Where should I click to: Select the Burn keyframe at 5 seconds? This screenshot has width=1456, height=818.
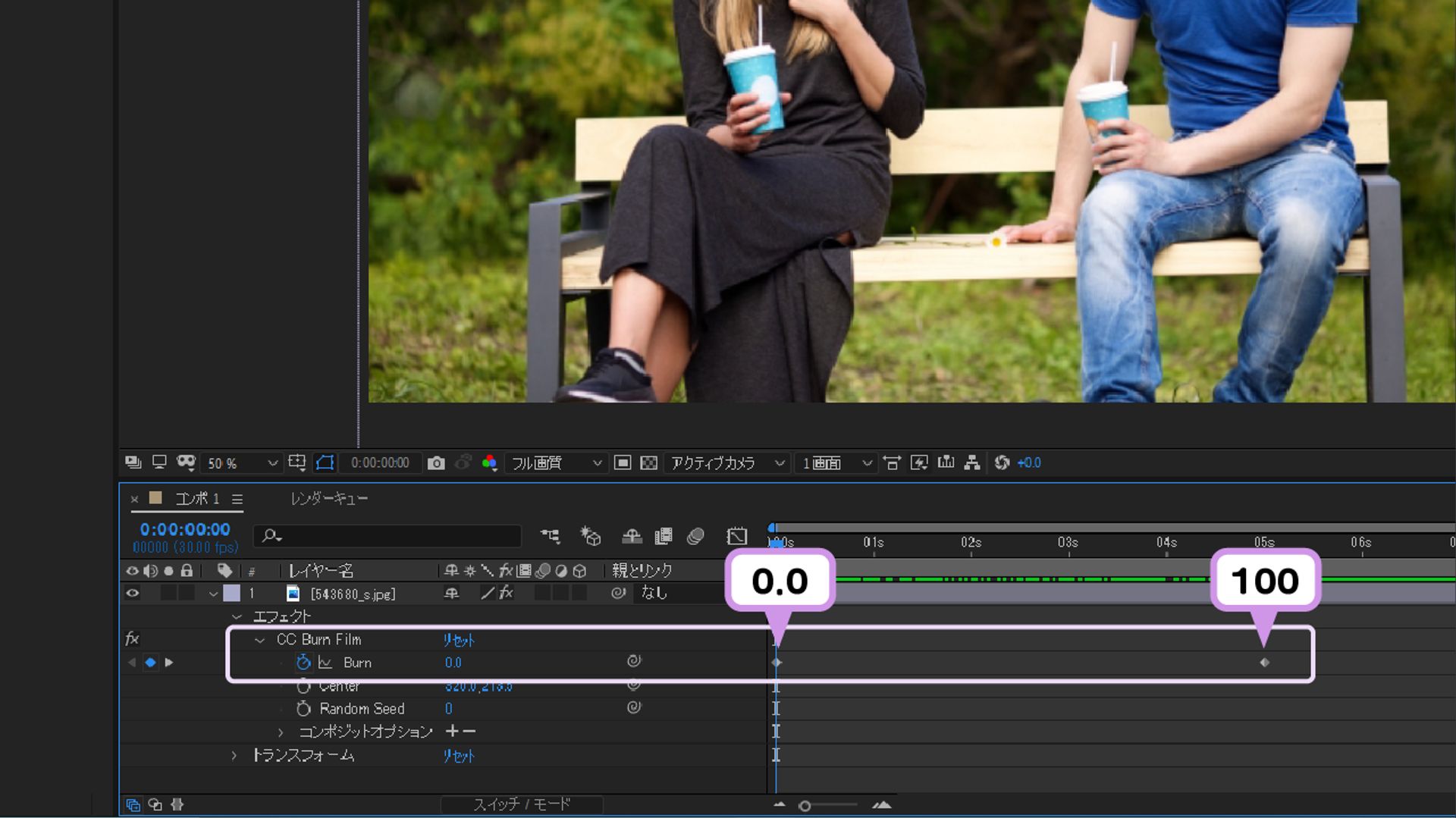coord(1264,663)
